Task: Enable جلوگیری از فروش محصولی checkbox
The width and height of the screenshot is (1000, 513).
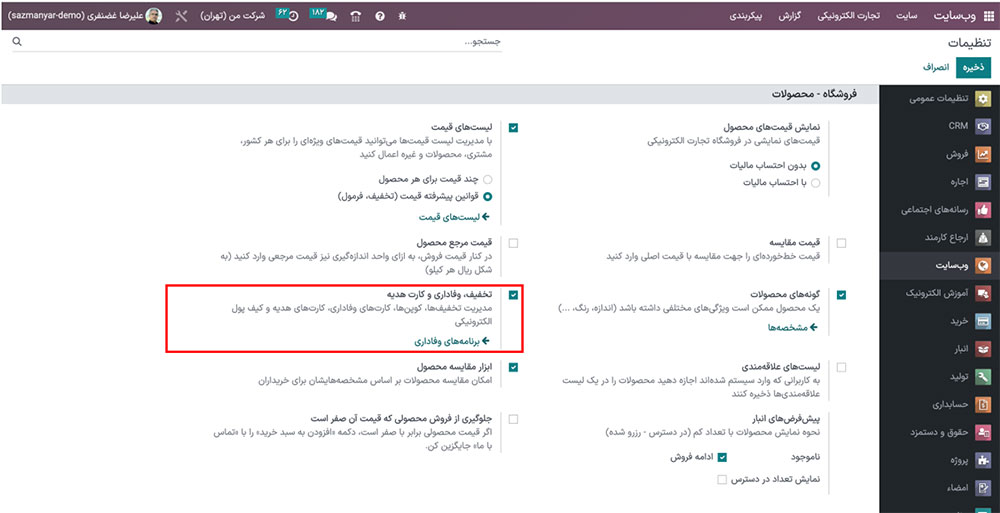Action: [514, 419]
